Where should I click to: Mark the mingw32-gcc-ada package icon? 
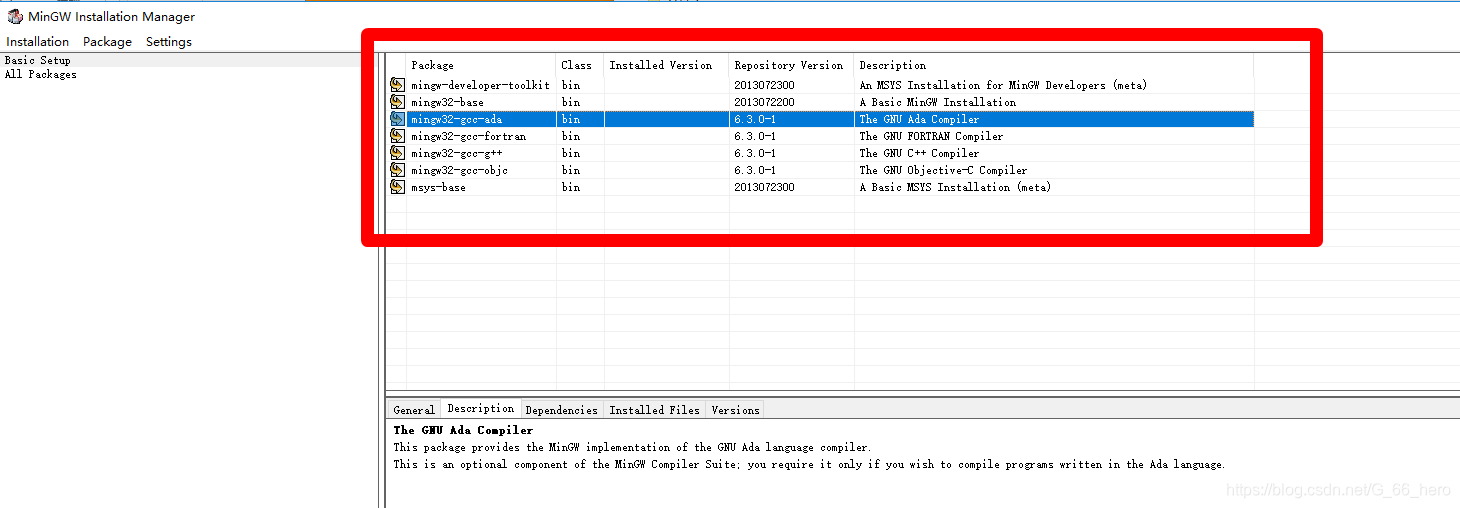point(397,119)
